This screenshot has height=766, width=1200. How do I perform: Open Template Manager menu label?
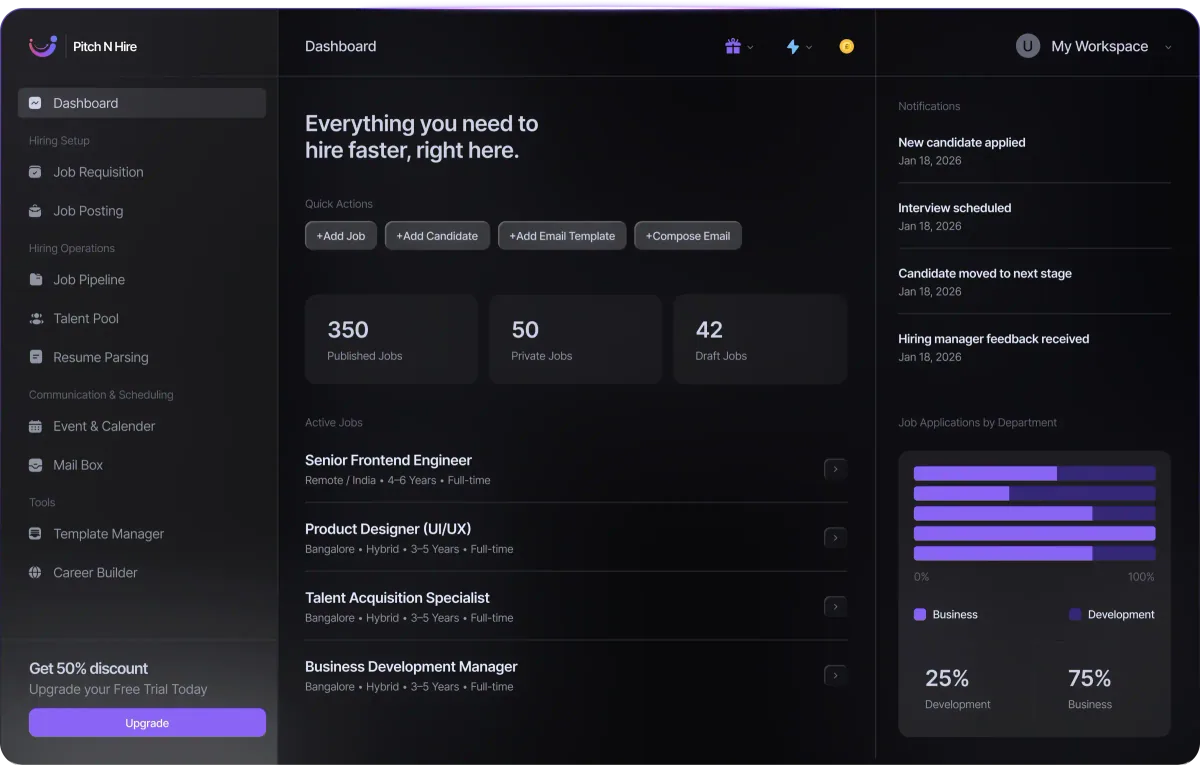click(109, 534)
